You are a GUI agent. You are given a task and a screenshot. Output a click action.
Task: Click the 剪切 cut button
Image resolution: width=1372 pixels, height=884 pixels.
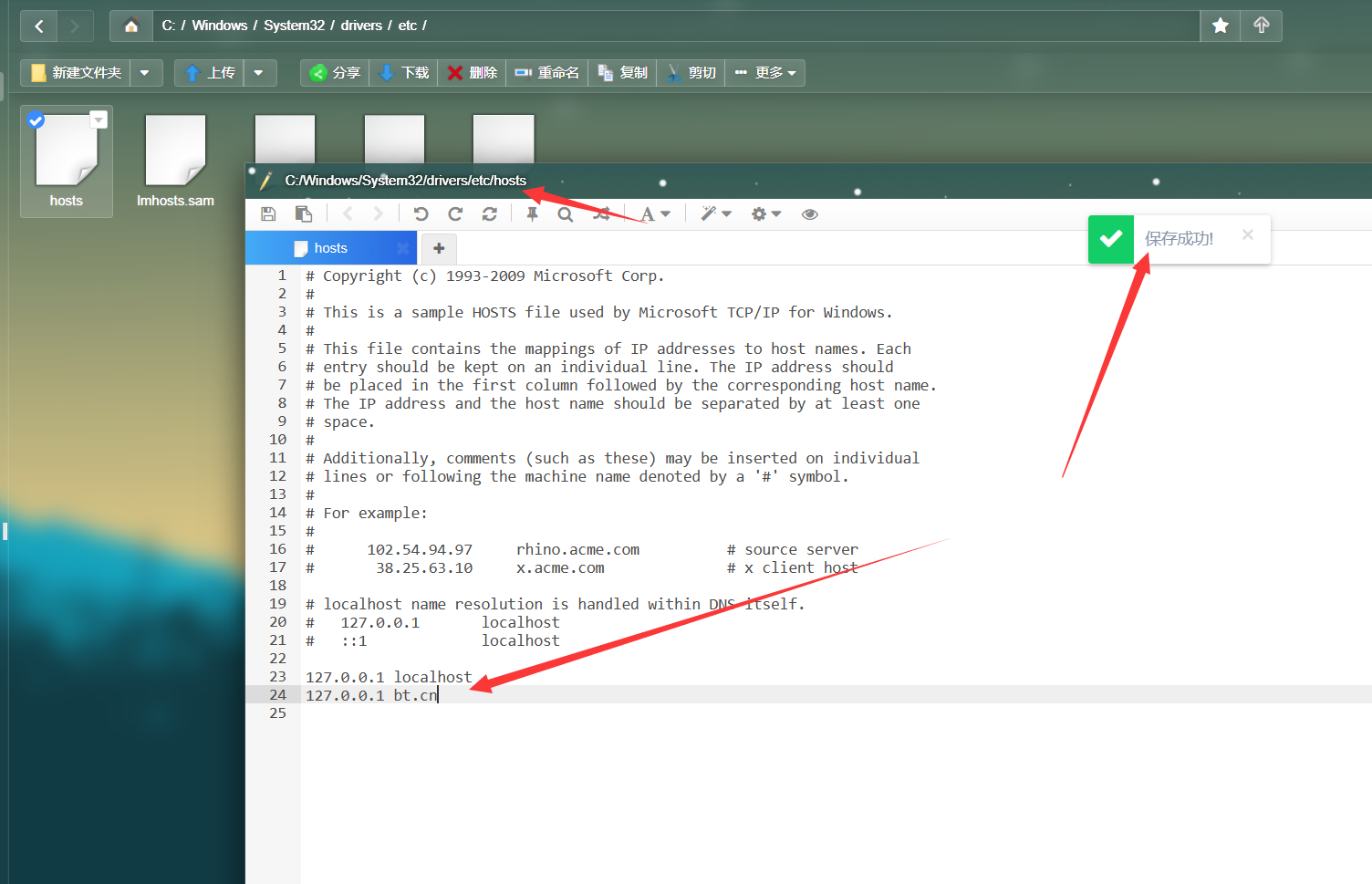[691, 73]
